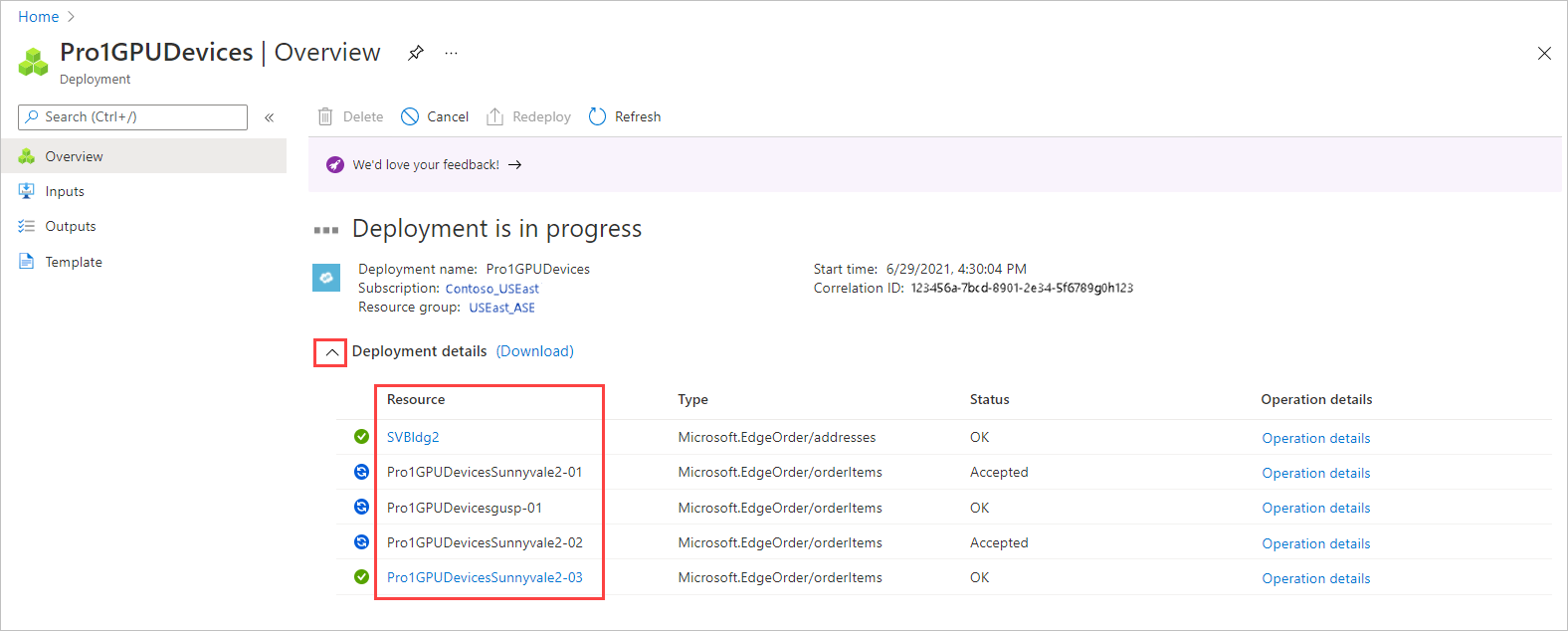1568x631 pixels.
Task: Collapse the Deployment details section
Action: 331,352
